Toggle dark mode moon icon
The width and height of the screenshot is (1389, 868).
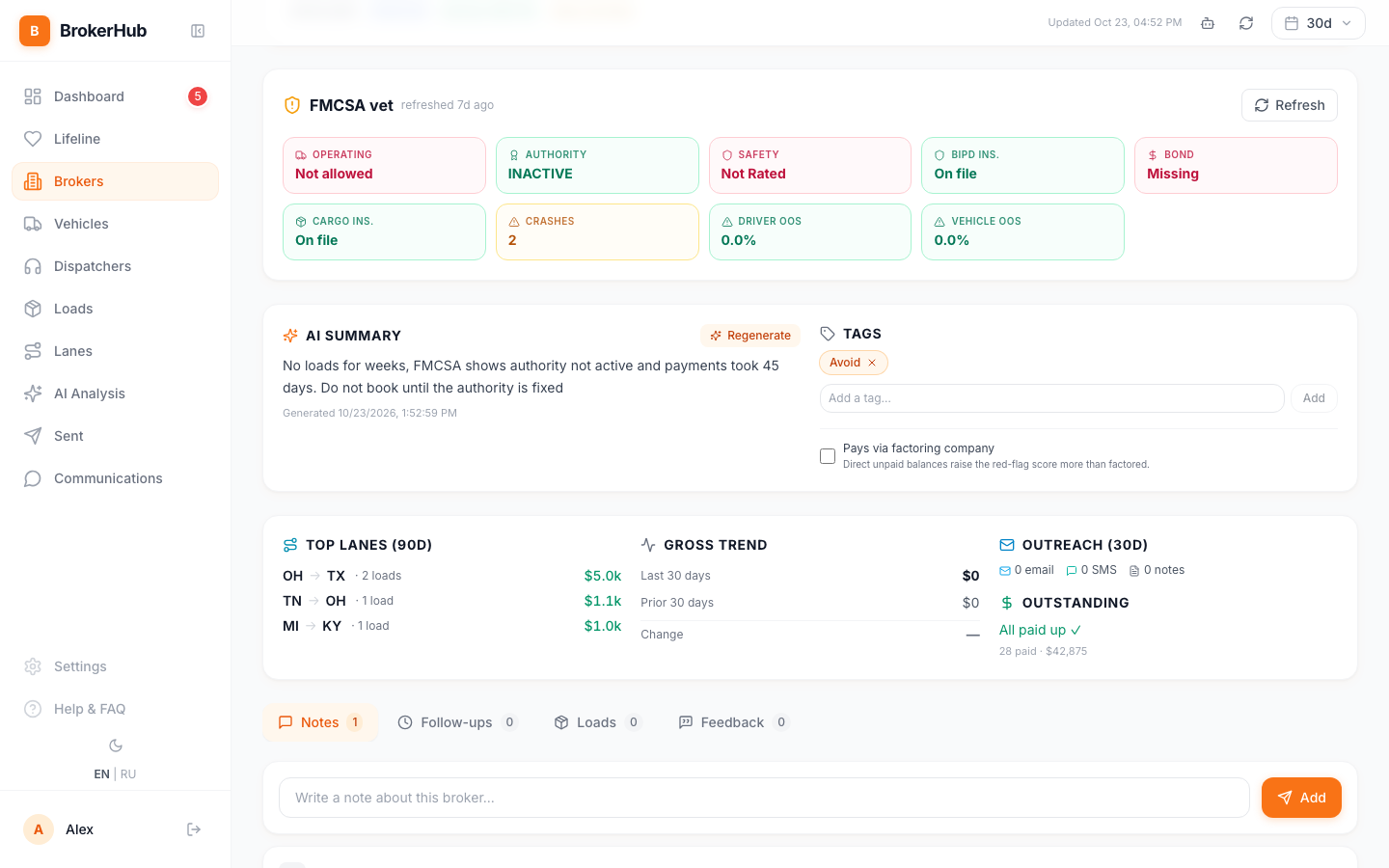coord(116,746)
